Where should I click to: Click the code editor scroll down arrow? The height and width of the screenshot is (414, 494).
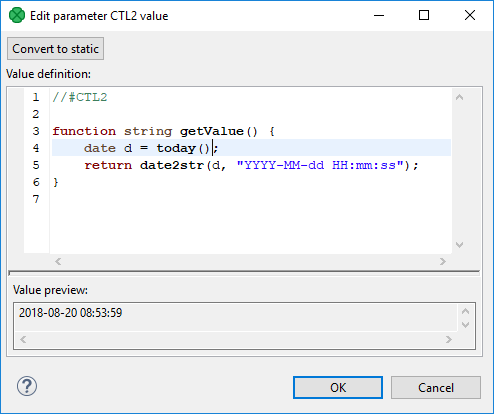[x=460, y=245]
